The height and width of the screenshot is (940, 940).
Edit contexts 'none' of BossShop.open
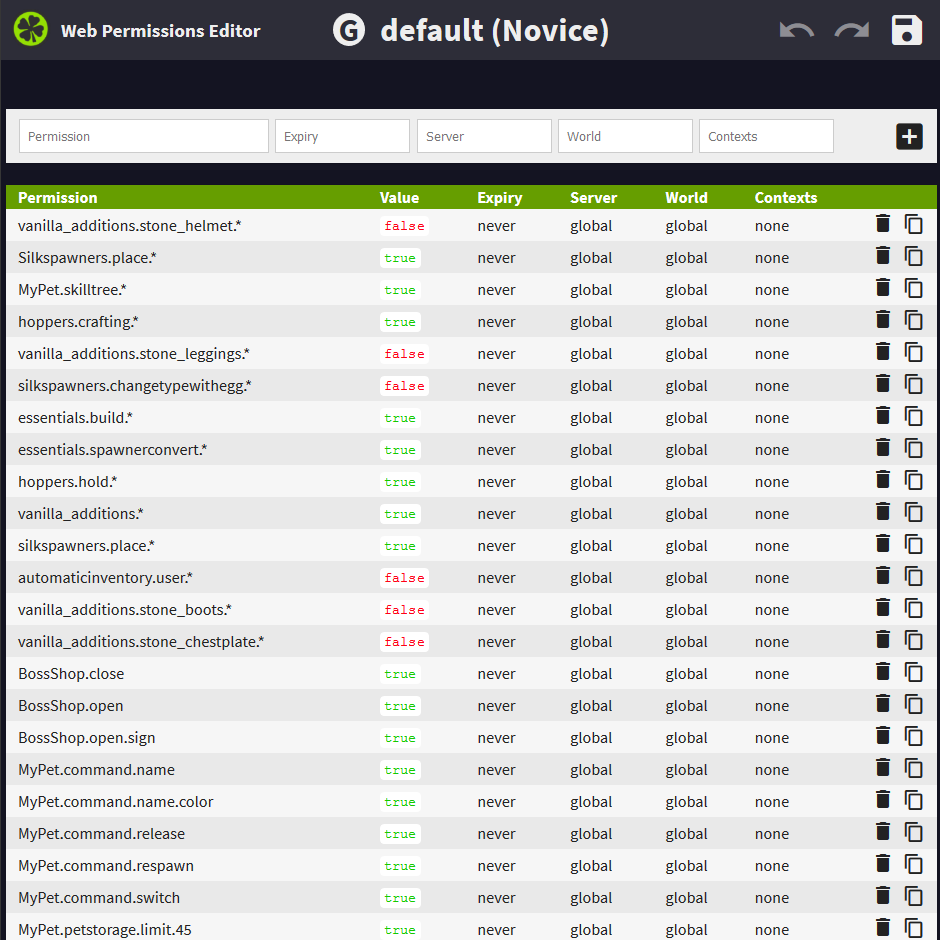[x=772, y=706]
